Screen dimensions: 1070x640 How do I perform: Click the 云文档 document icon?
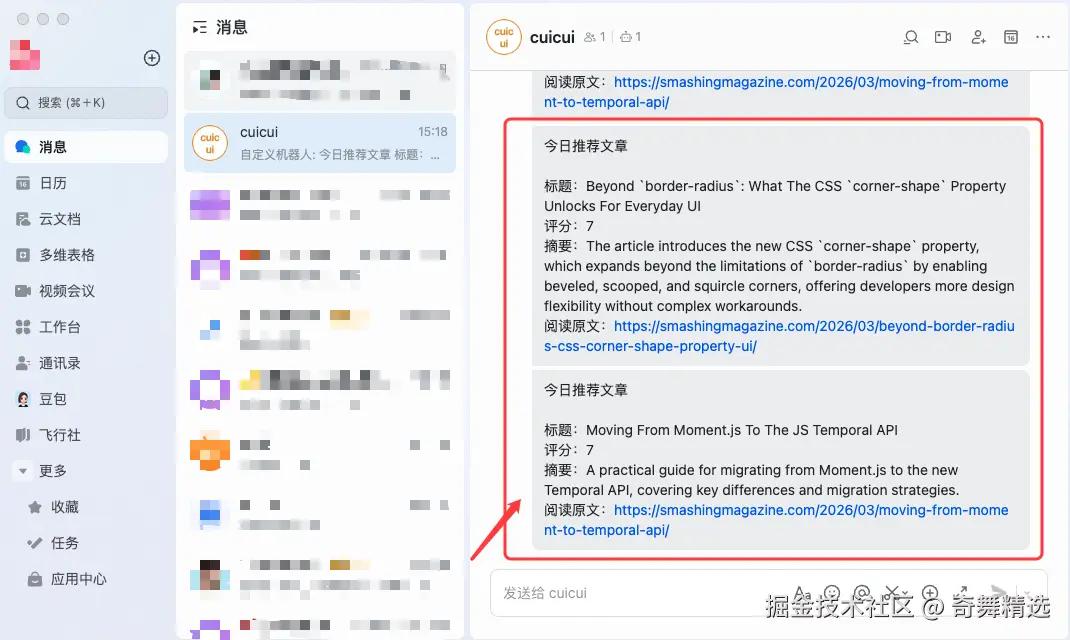tap(23, 219)
